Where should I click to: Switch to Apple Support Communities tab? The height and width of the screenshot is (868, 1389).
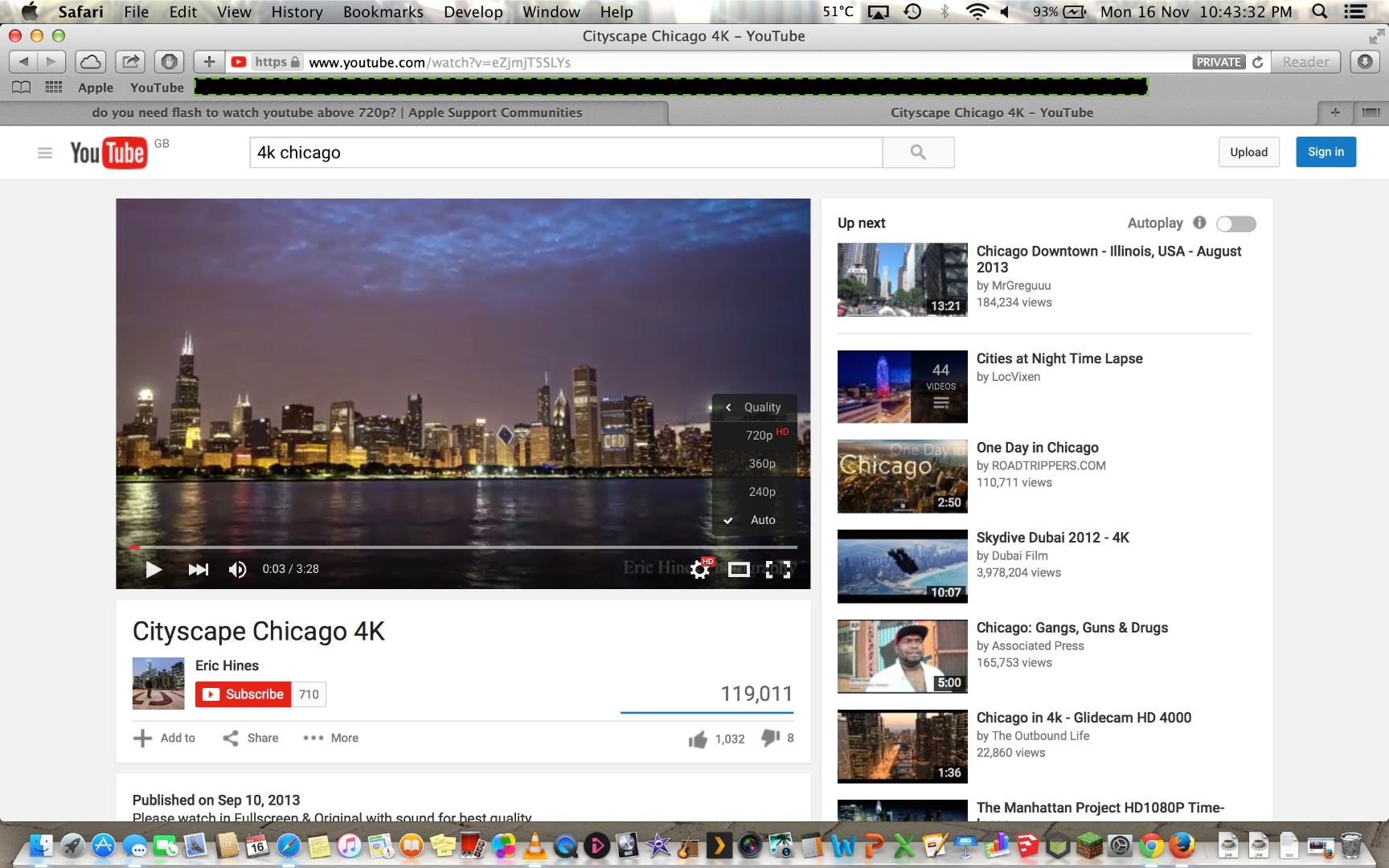pyautogui.click(x=337, y=113)
